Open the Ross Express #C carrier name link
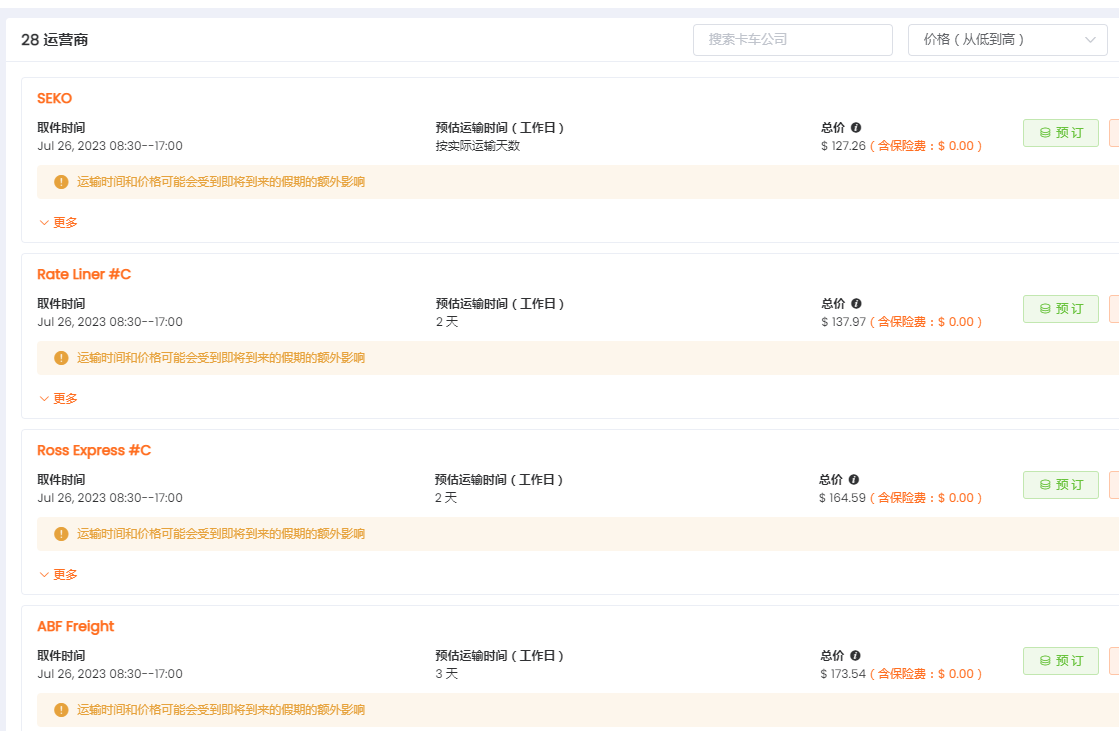This screenshot has width=1119, height=731. tap(94, 450)
